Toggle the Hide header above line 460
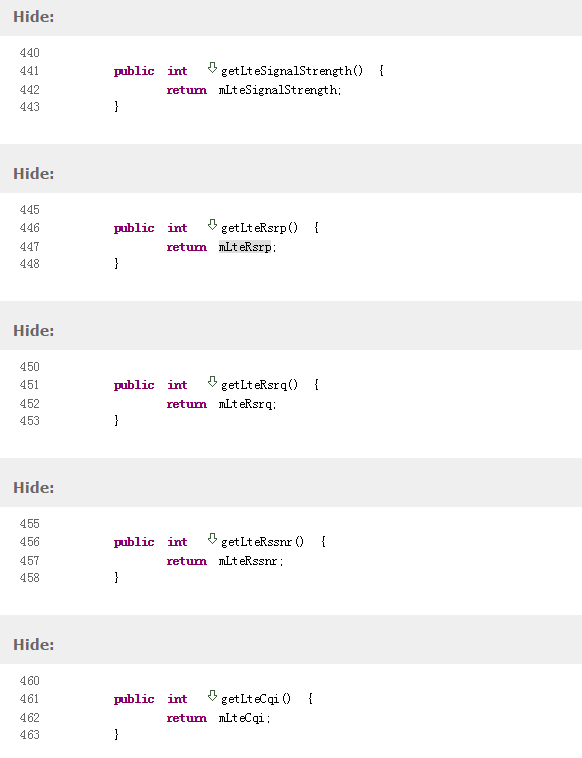Image resolution: width=582 pixels, height=758 pixels. pos(34,645)
